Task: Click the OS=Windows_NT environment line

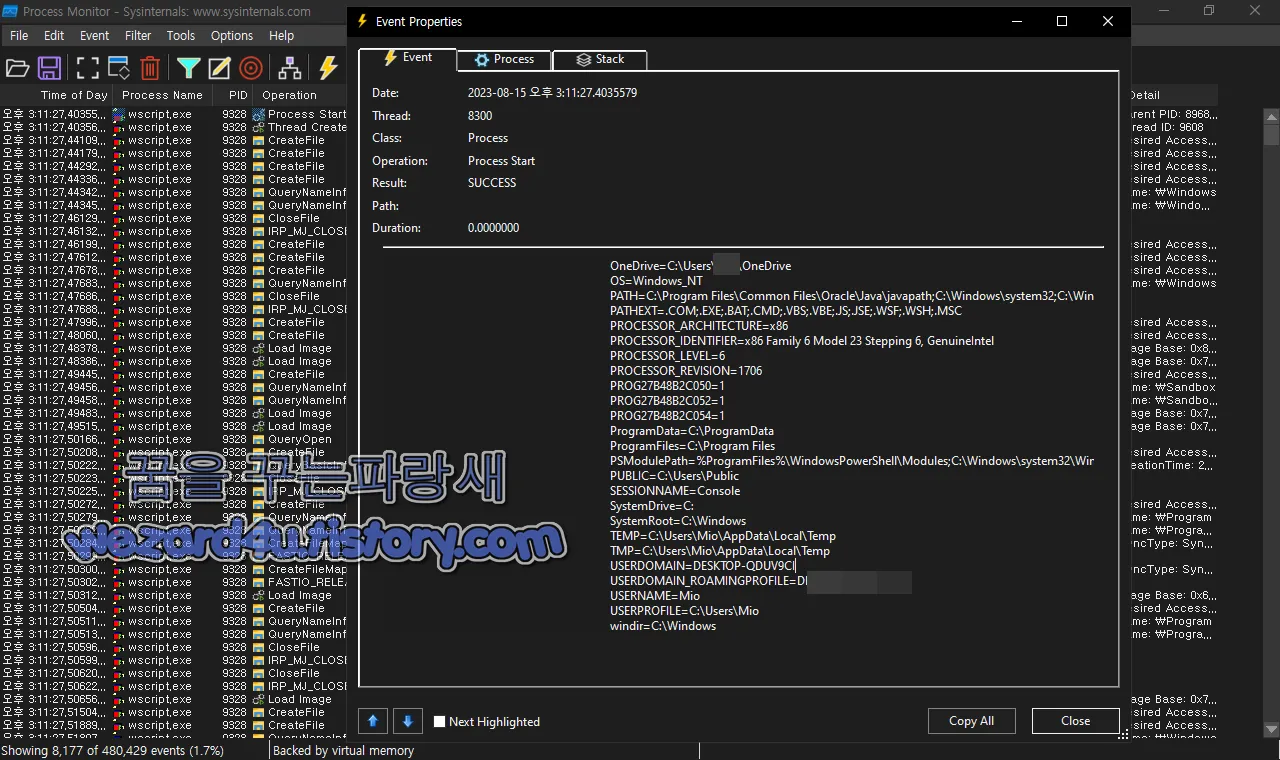Action: [656, 281]
